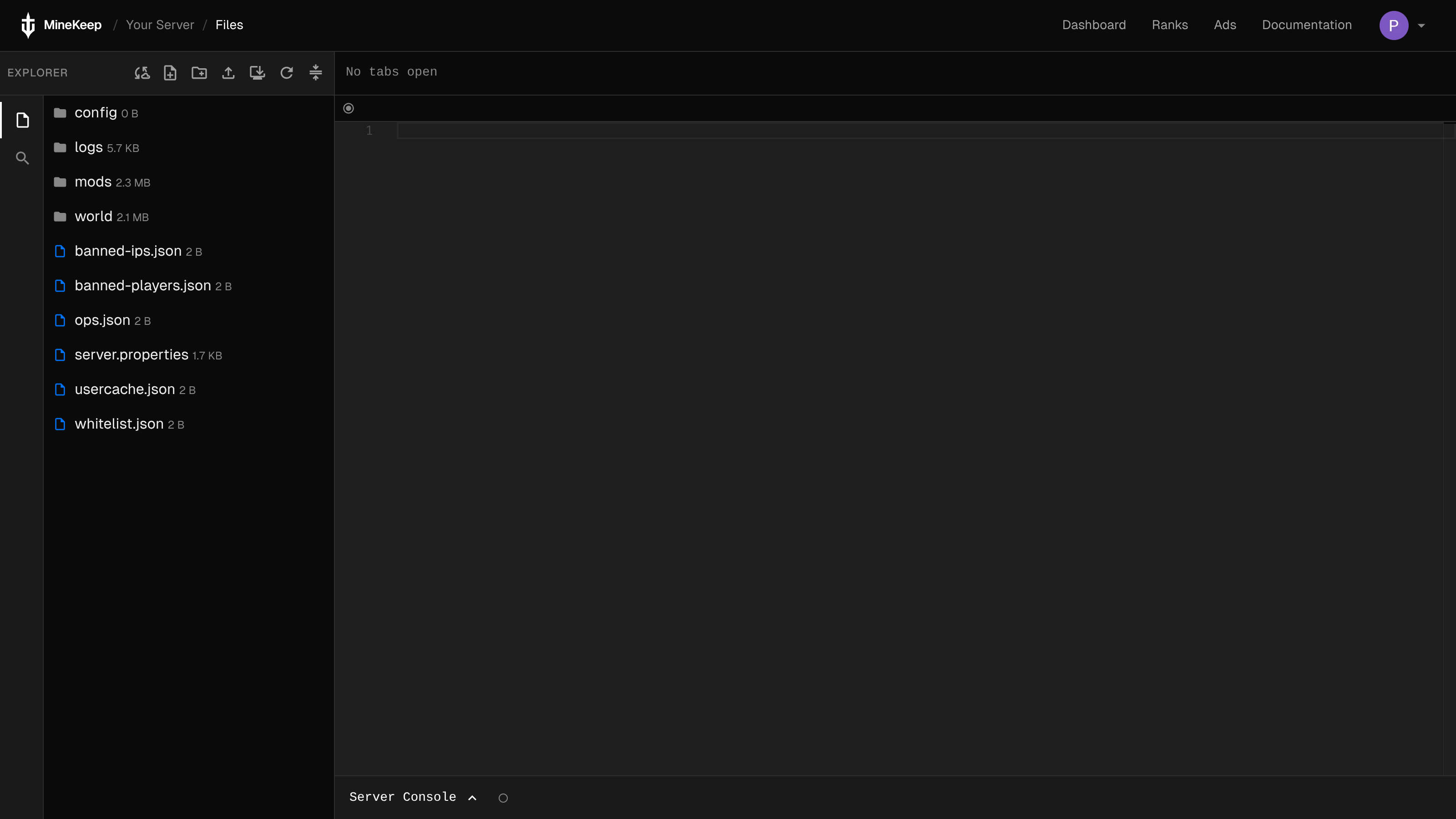
Task: Create a new file with the toolbar icon
Action: 170,73
